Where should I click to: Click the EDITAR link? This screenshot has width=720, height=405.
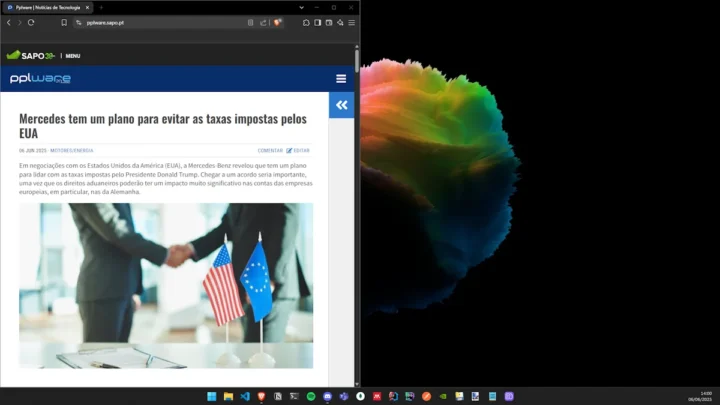299,150
